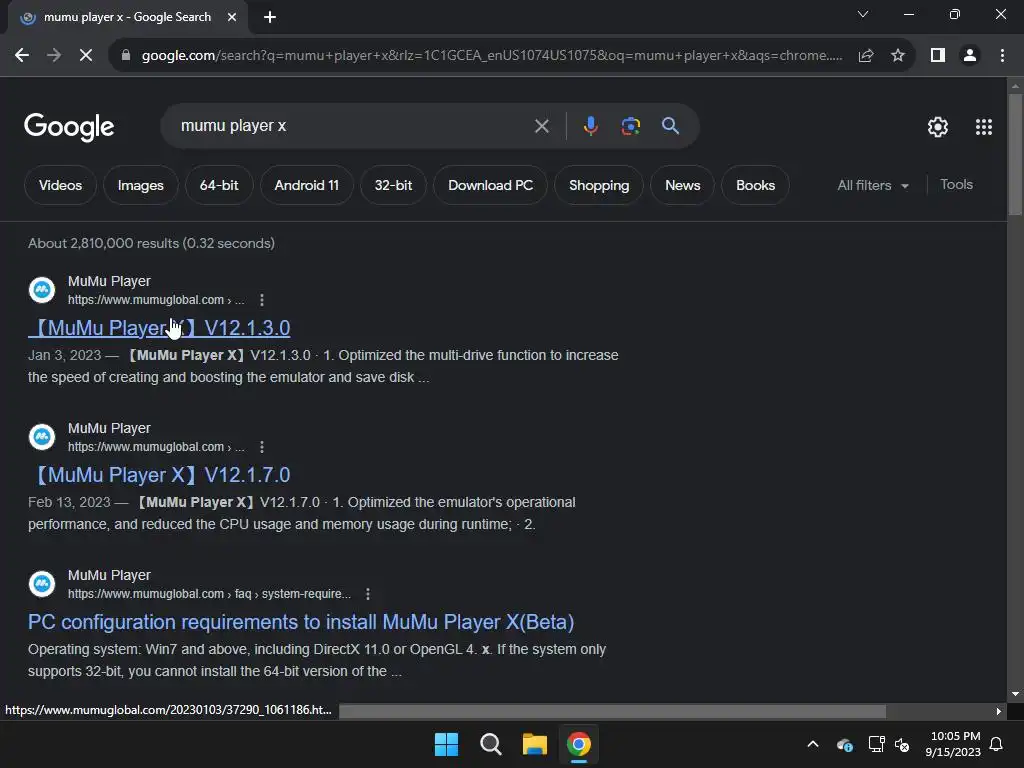
Task: Open the Chrome side panel
Action: [938, 56]
